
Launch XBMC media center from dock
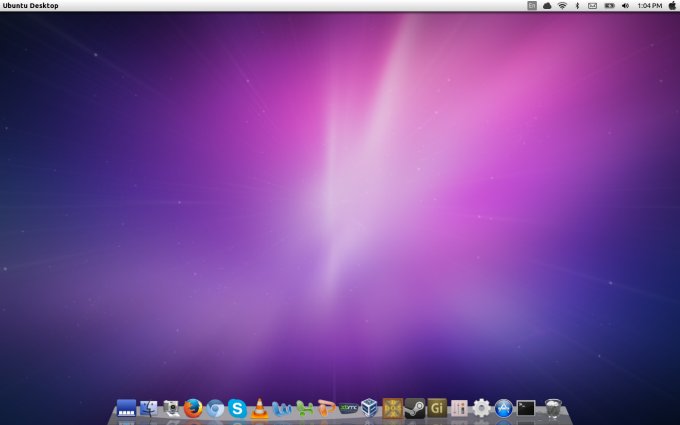(x=348, y=408)
